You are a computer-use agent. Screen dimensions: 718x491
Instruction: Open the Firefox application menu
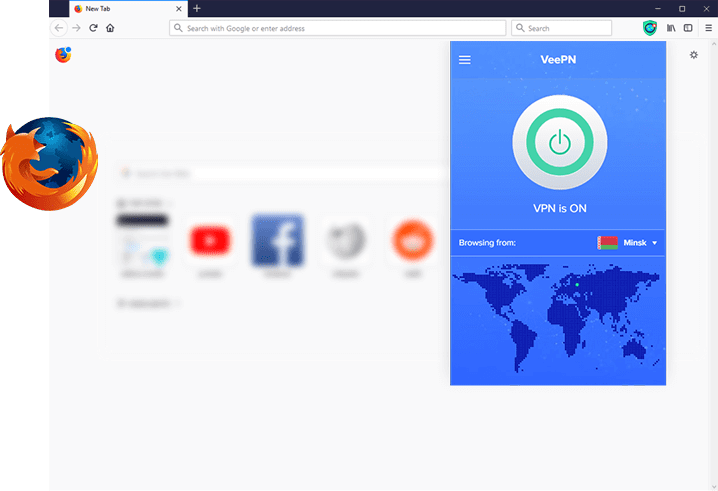(708, 28)
